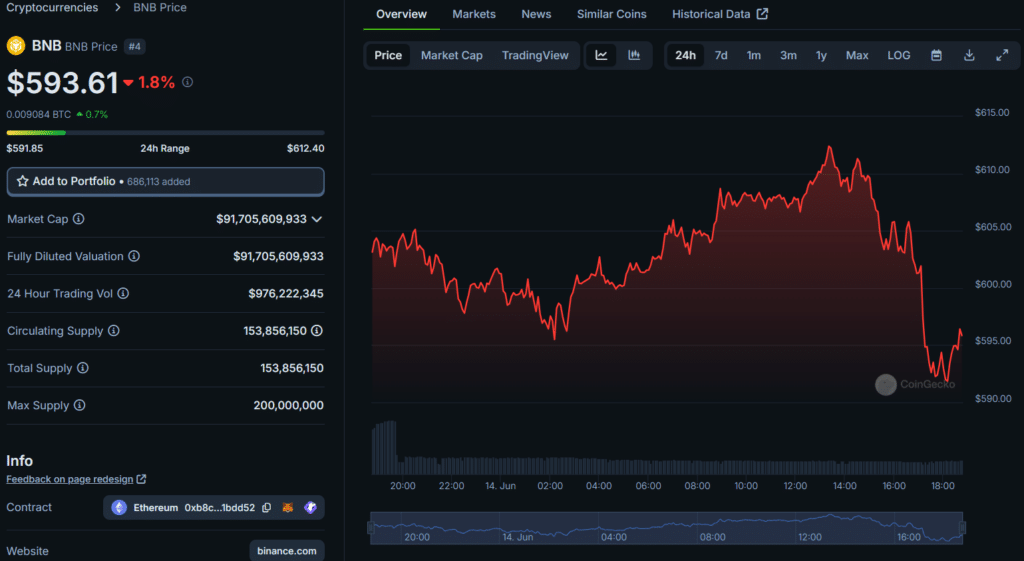
Task: Click the $615.00 axis label
Action: coord(992,112)
